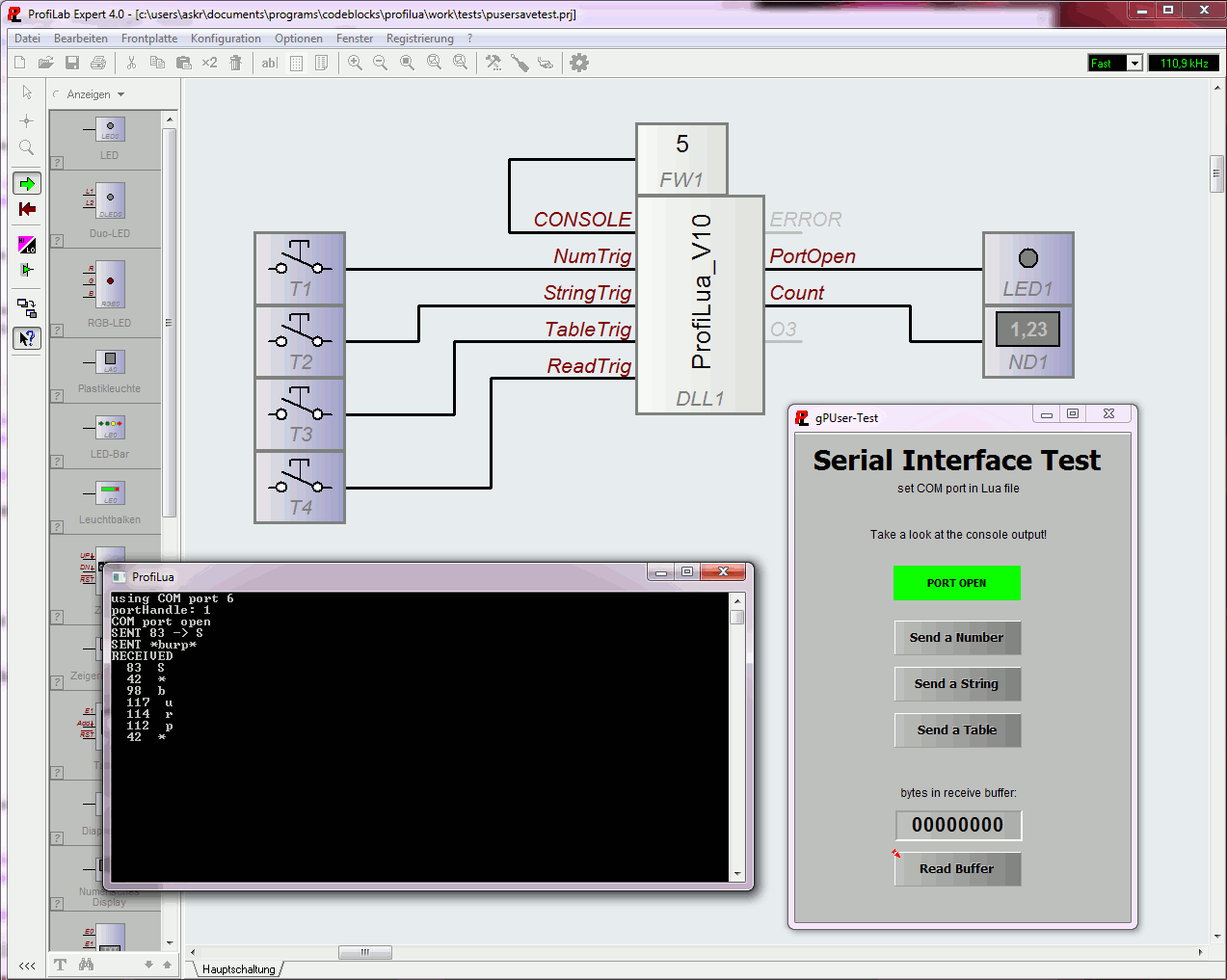Viewport: 1227px width, 980px height.
Task: Click the canvas horizontal scrollbar thumb
Action: point(365,953)
